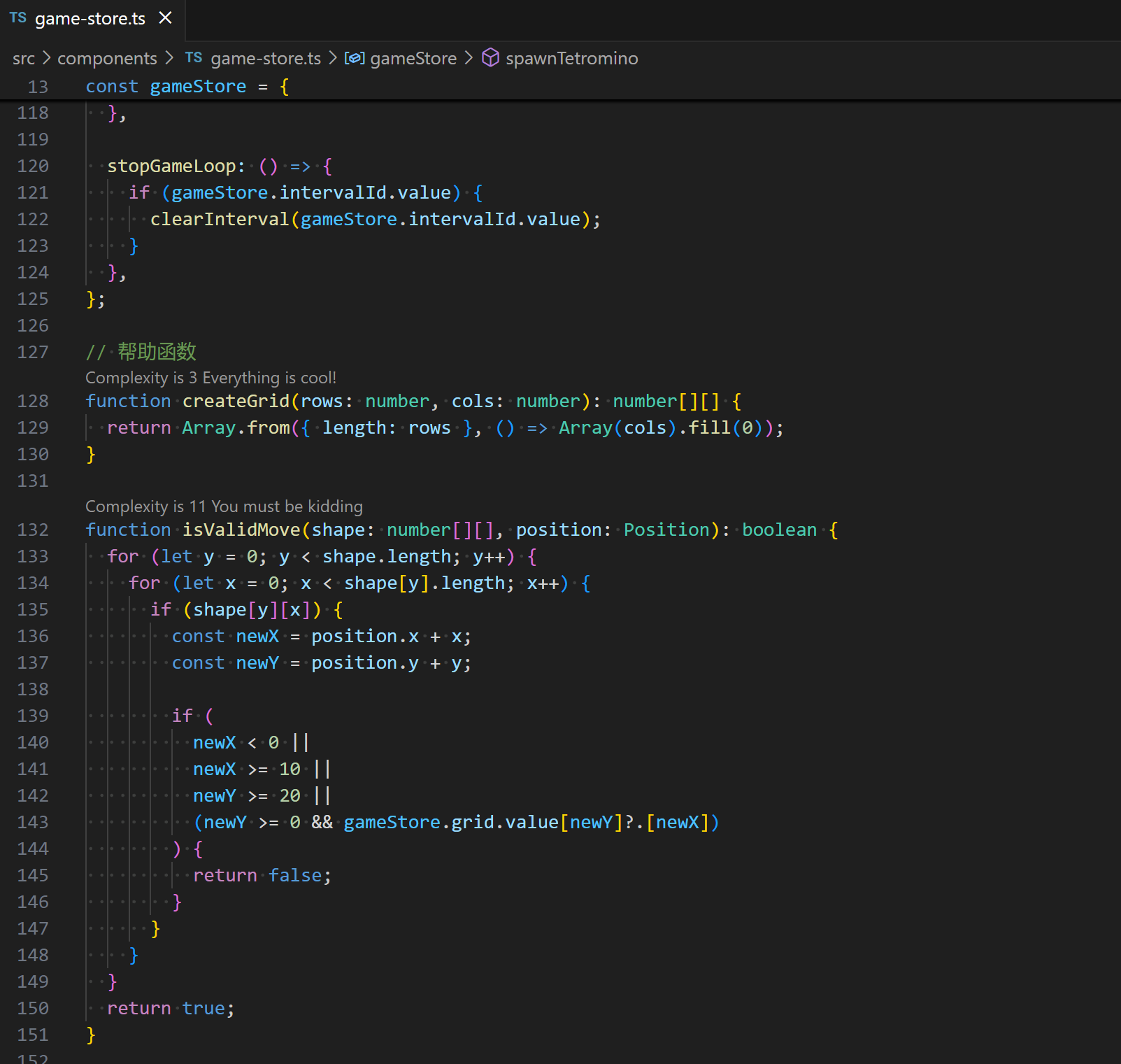Click the TS icon in the breadcrumb
This screenshot has width=1121, height=1064.
194,58
